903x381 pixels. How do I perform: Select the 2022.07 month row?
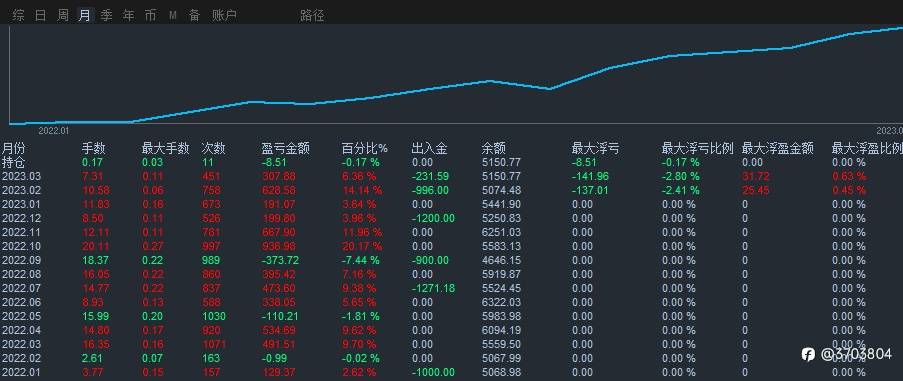coord(452,288)
